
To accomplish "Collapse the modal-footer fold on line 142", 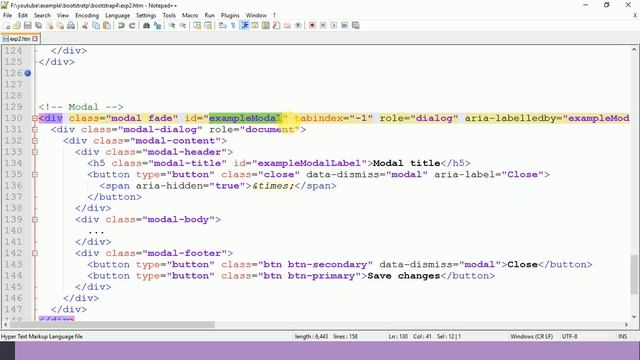I will tap(35, 253).
